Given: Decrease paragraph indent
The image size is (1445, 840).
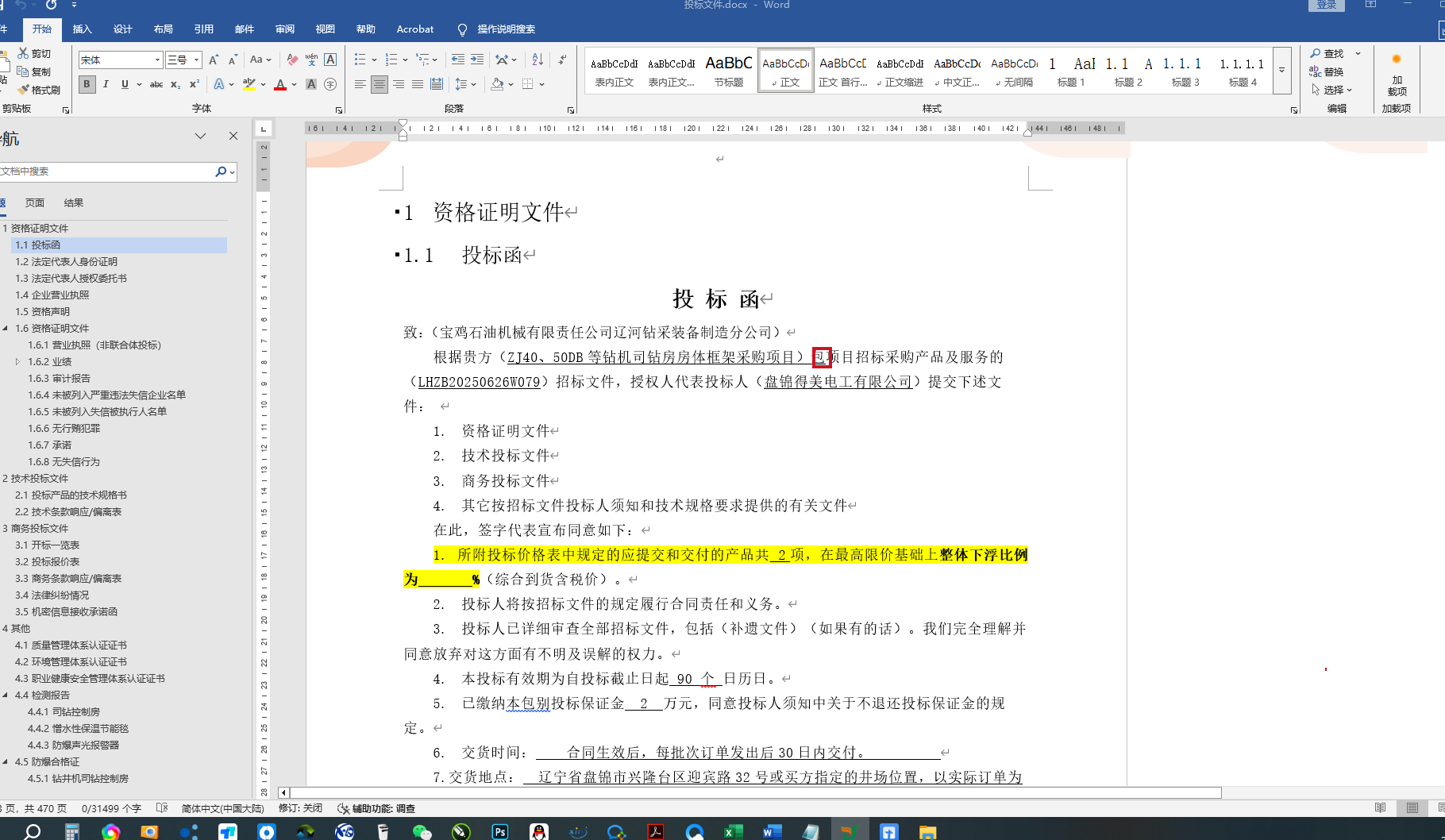Looking at the screenshot, I should pos(458,60).
